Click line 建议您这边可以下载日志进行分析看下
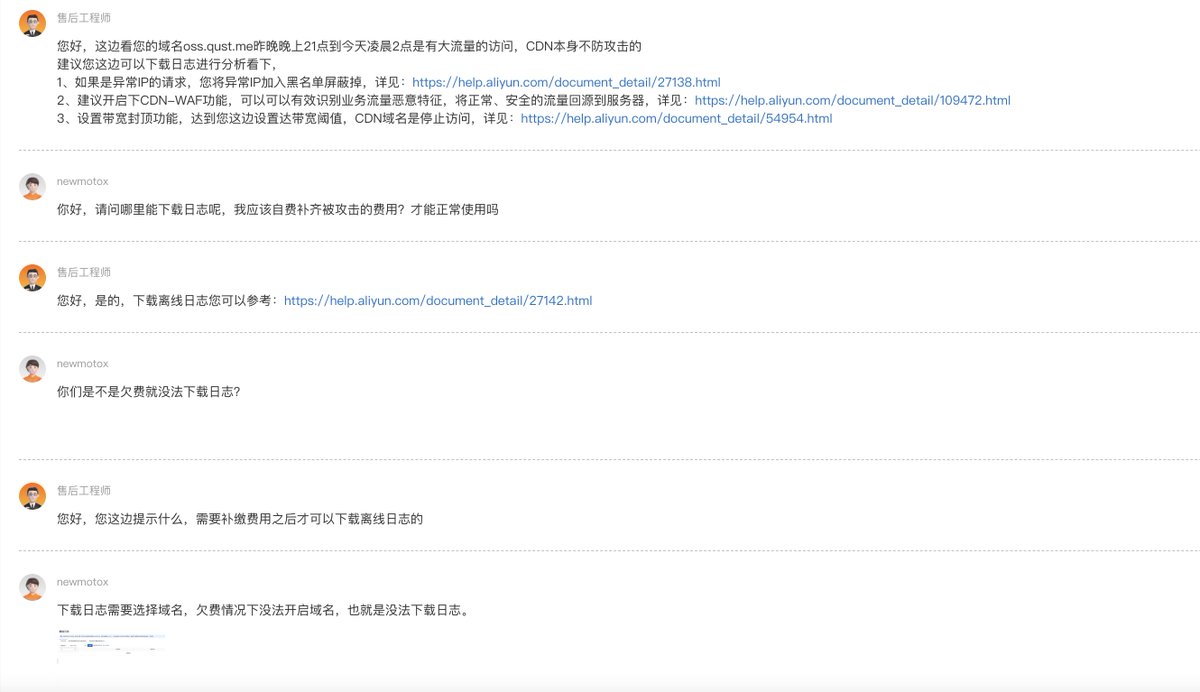 pyautogui.click(x=167, y=64)
